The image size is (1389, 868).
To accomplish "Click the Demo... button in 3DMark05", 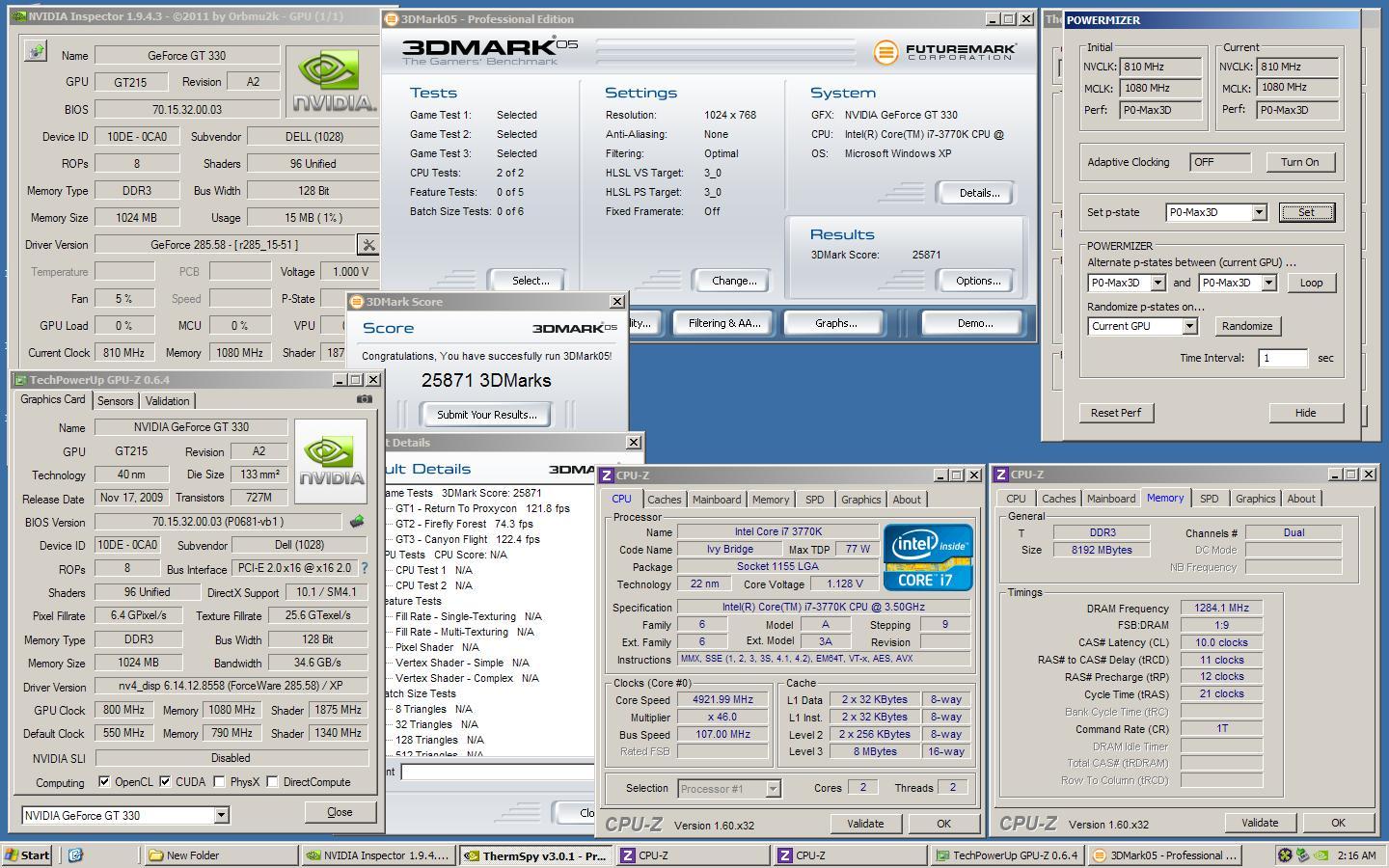I will pos(975,323).
